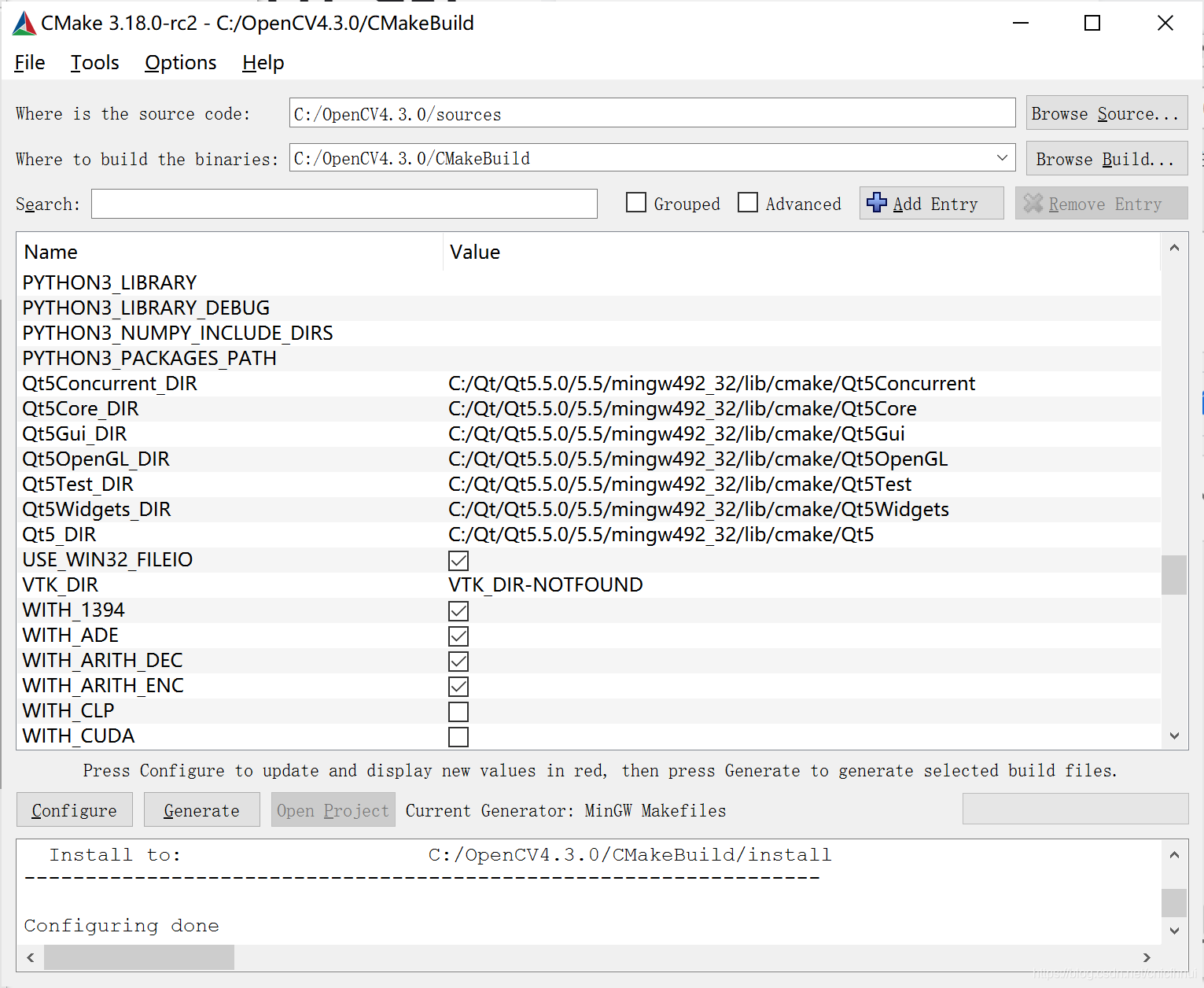
Task: Click the cache list scroll up arrow
Action: 1174,248
